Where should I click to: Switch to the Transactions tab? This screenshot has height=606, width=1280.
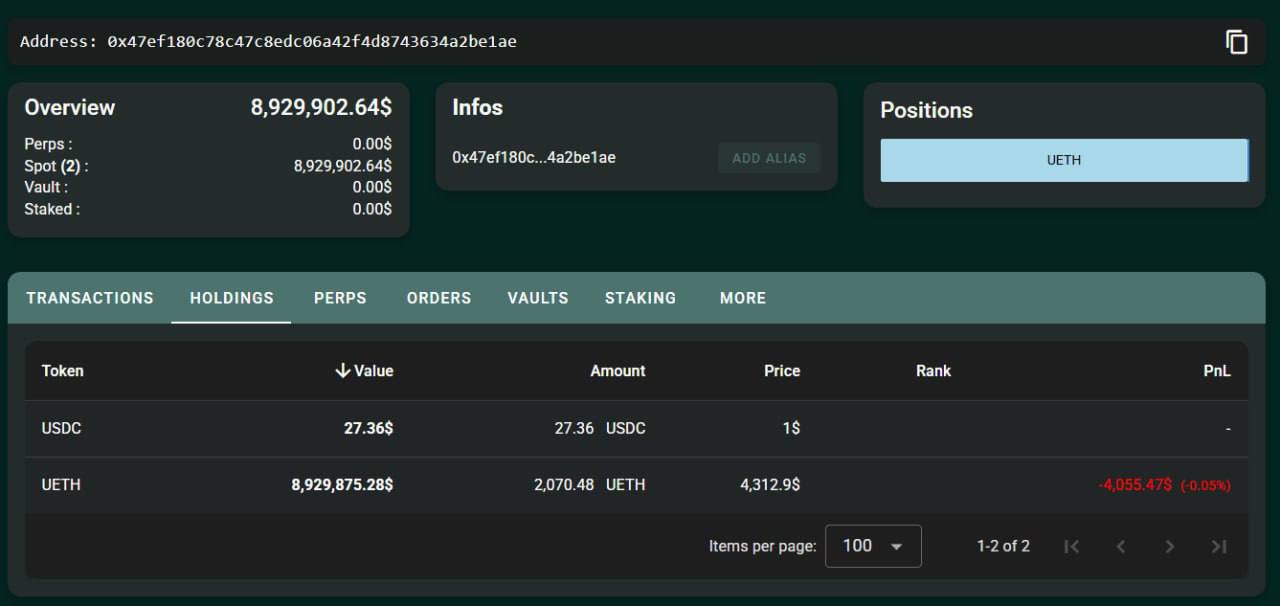pyautogui.click(x=90, y=298)
